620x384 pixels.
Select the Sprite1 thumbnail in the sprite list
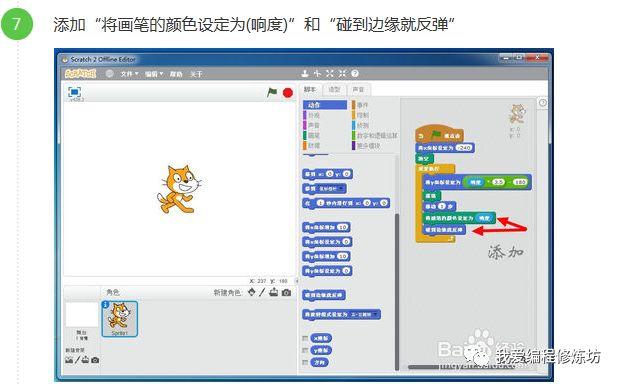tap(120, 319)
